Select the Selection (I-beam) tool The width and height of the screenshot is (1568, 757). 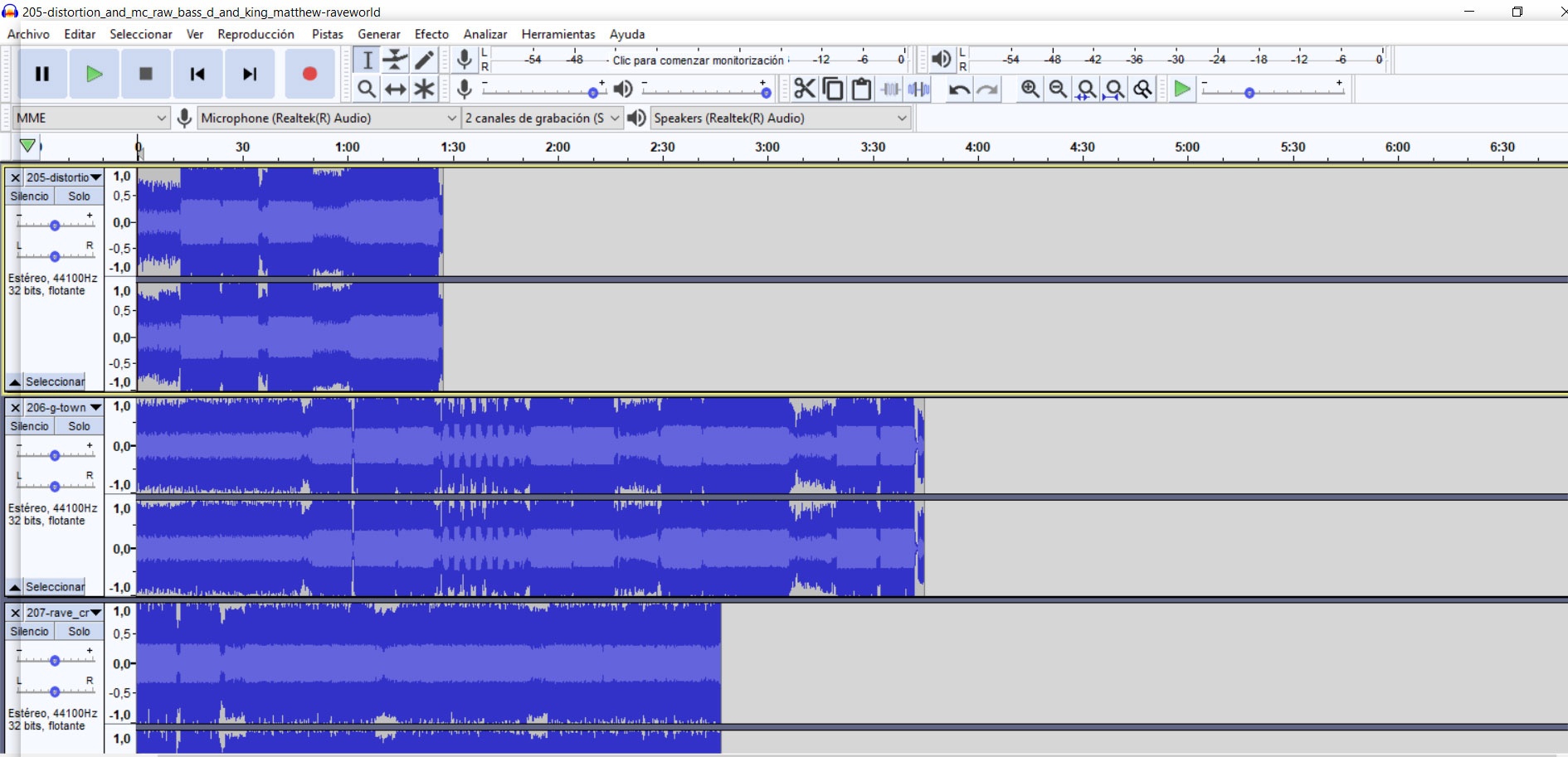(367, 60)
